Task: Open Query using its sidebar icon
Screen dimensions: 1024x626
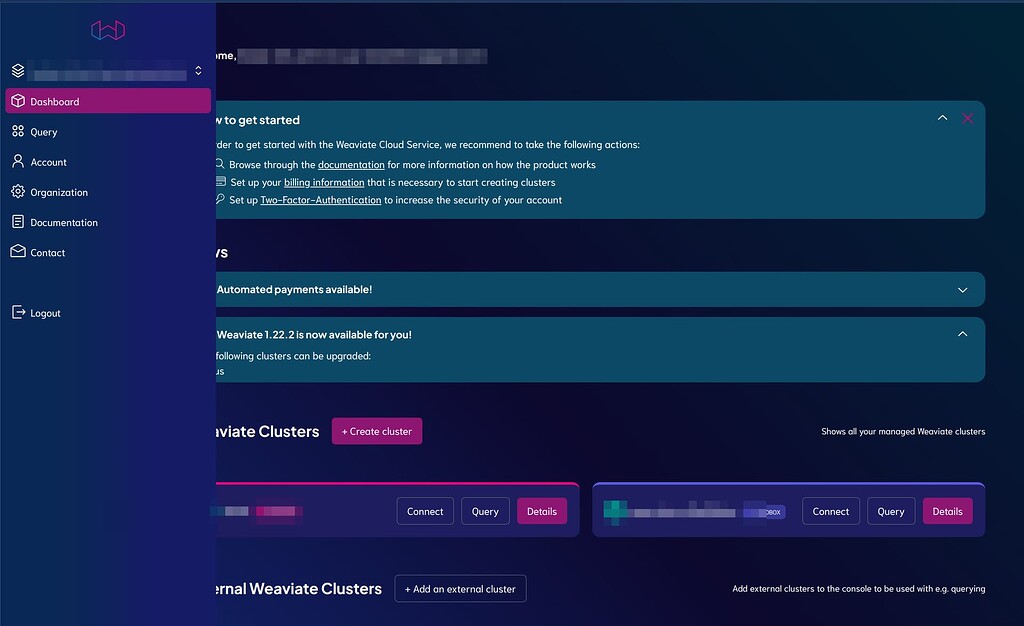Action: click(17, 131)
